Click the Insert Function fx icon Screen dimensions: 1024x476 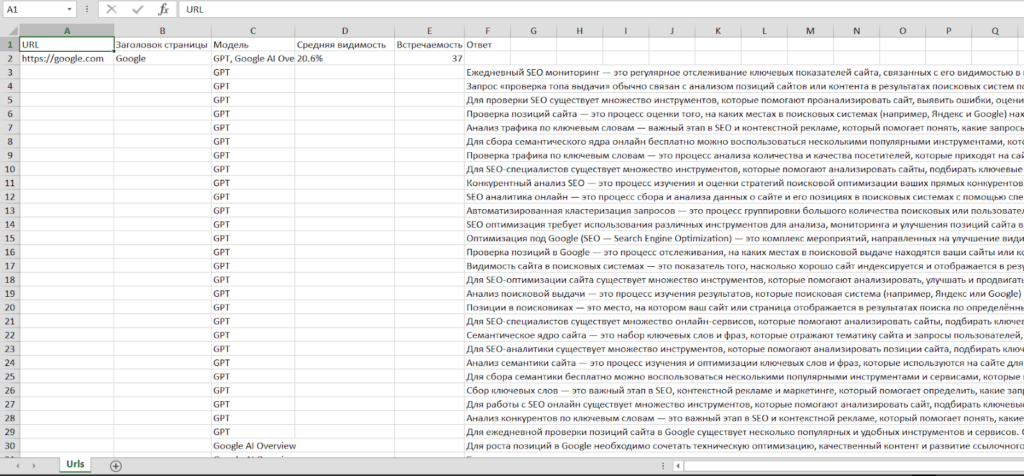(164, 9)
